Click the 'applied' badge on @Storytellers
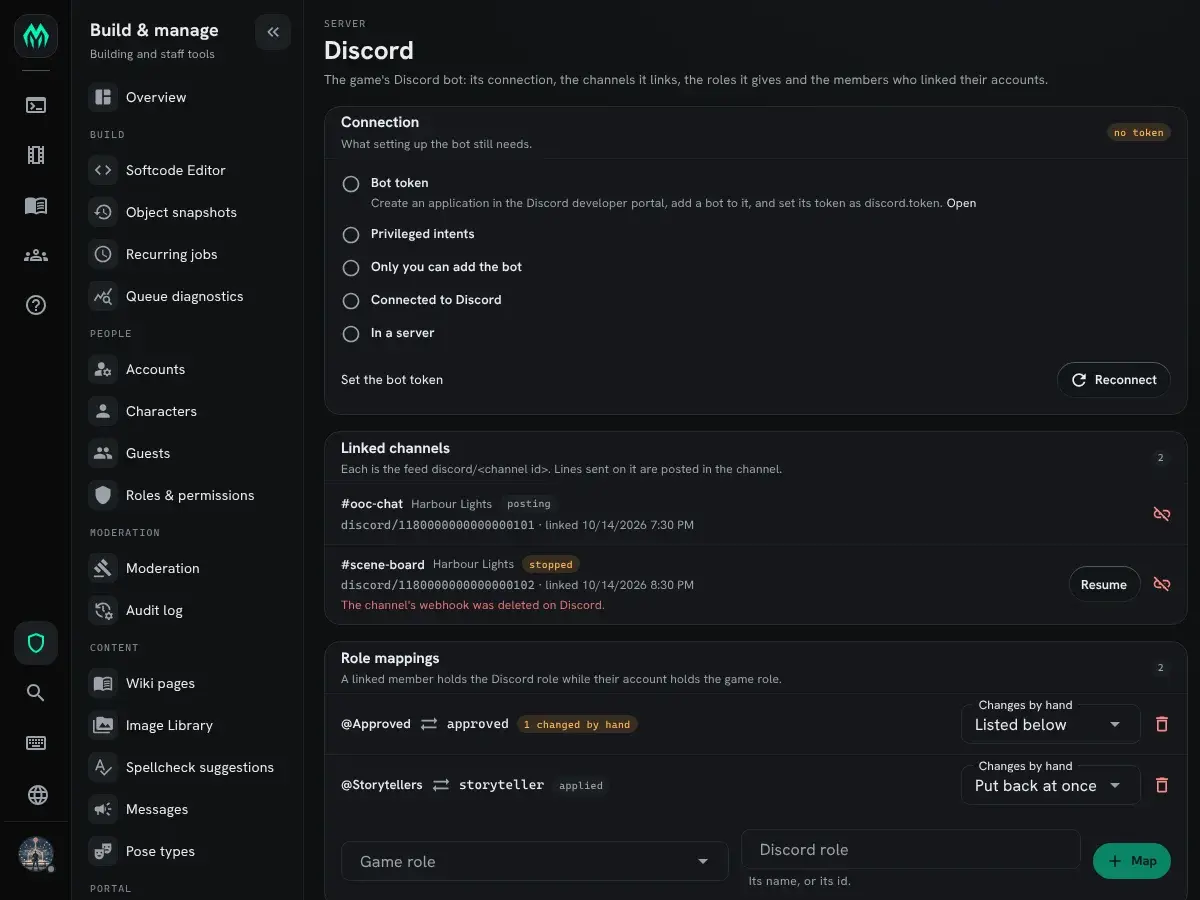 pyautogui.click(x=581, y=785)
